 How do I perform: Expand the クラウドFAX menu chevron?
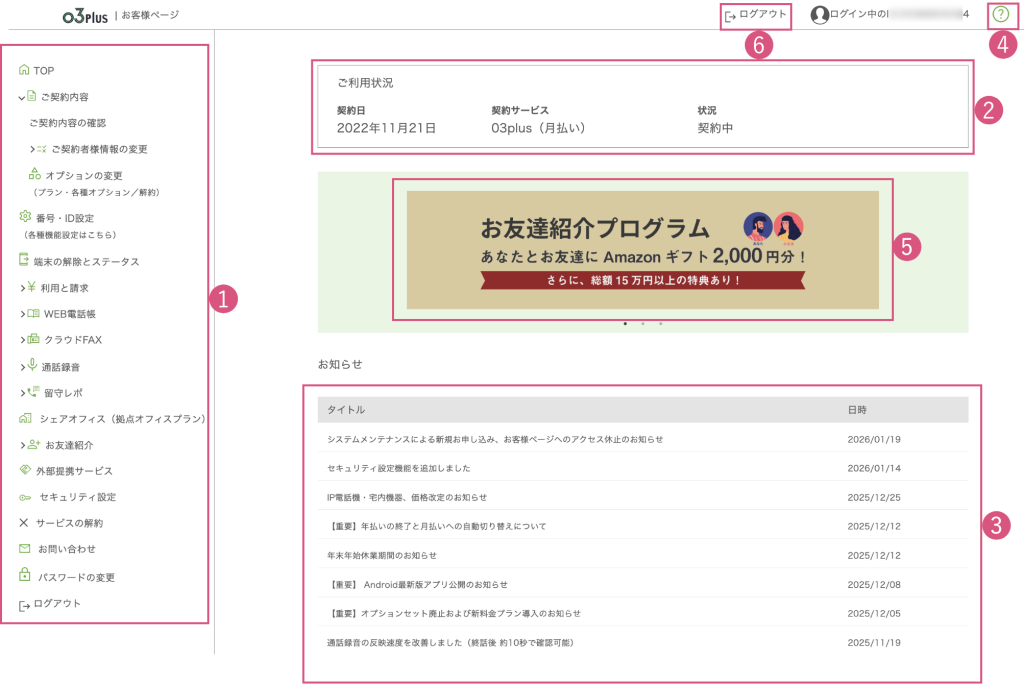21,339
